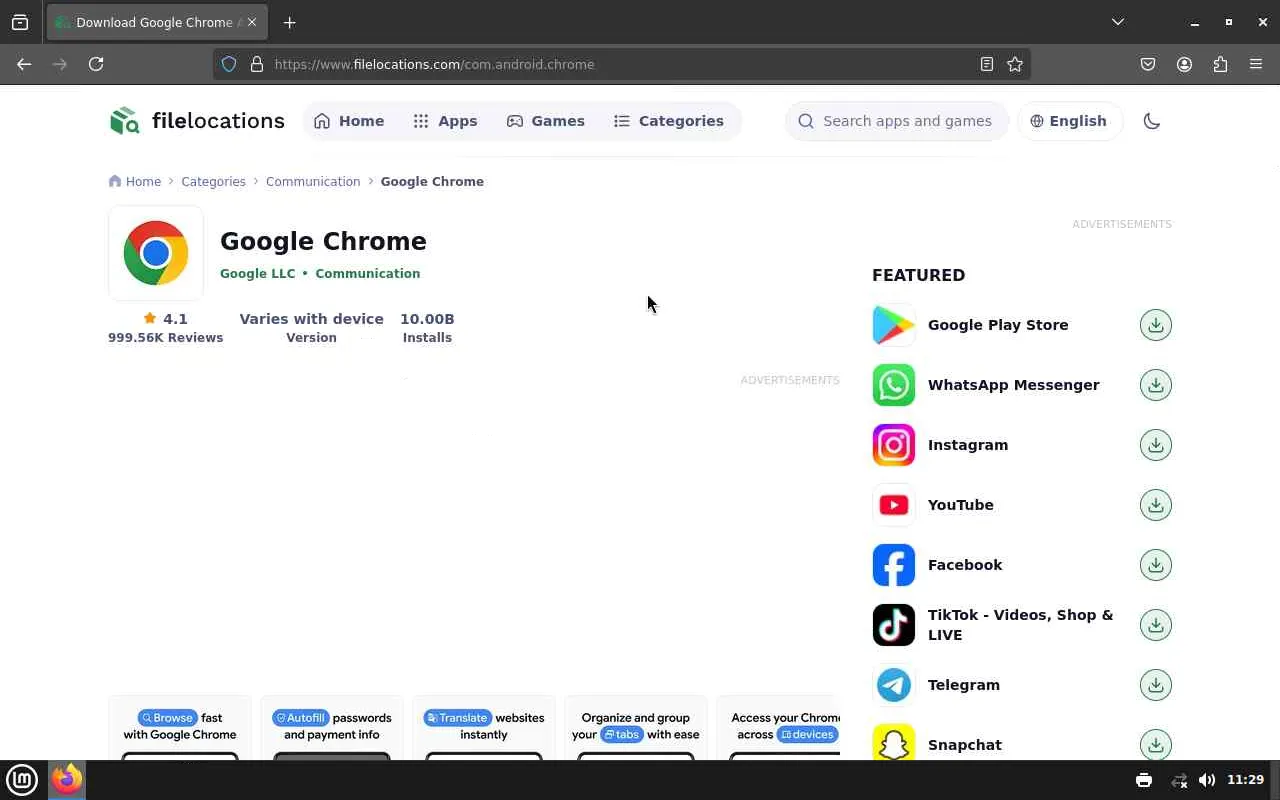This screenshot has height=800, width=1280.
Task: Click the filelocations logo icon
Action: tap(125, 121)
